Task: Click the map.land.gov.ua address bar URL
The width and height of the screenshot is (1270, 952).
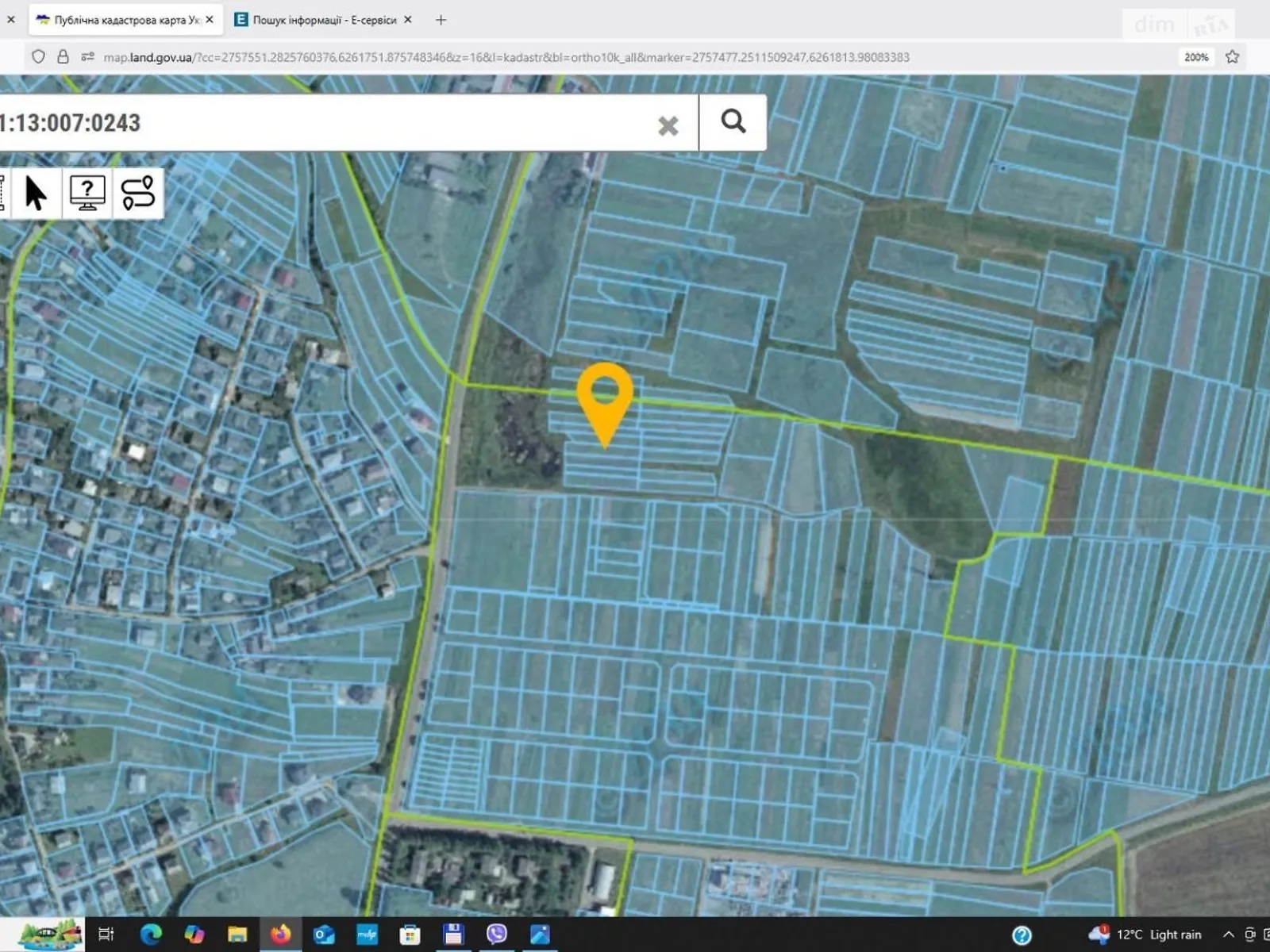Action: pyautogui.click(x=508, y=57)
